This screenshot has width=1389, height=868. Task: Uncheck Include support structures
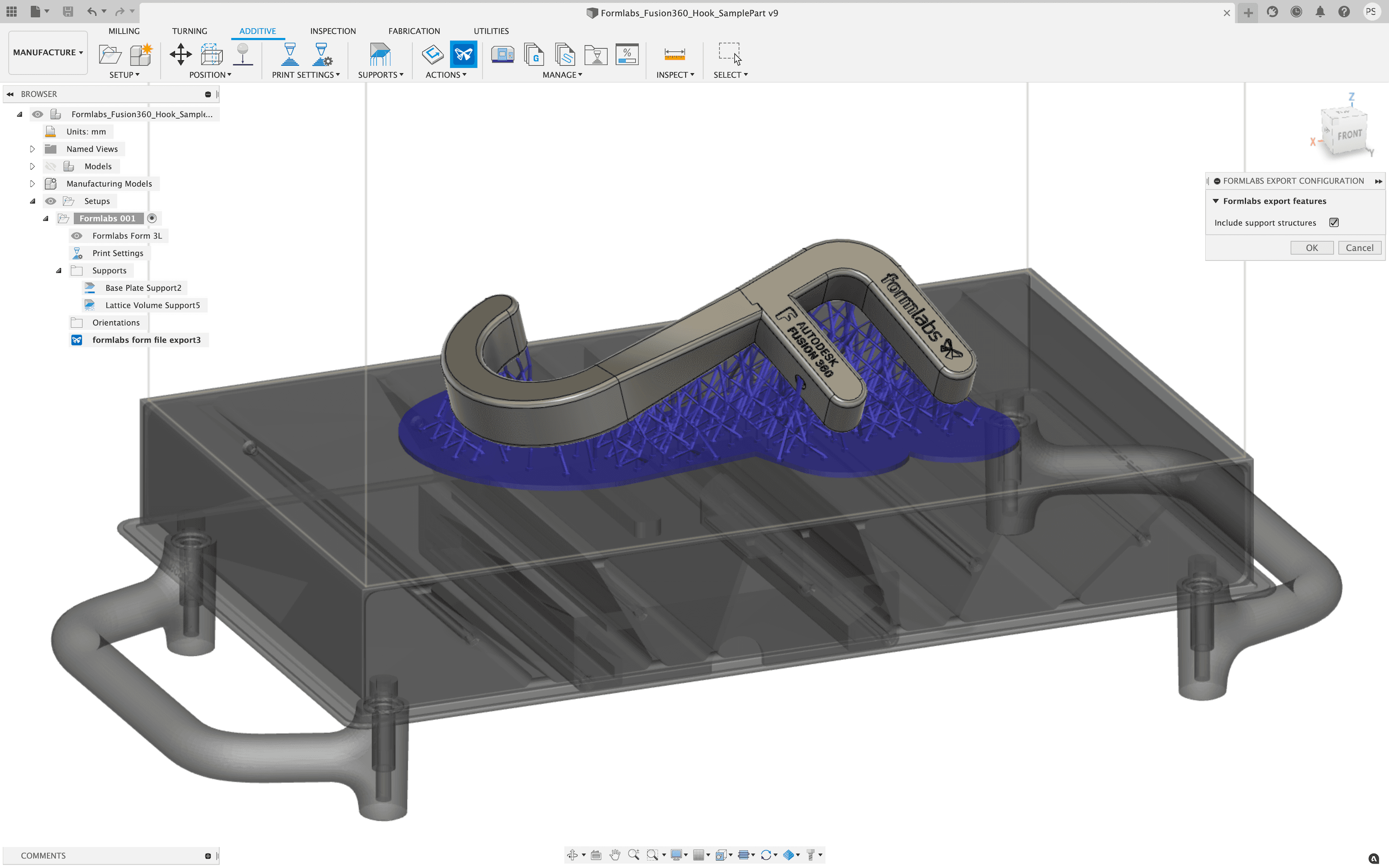pos(1334,222)
